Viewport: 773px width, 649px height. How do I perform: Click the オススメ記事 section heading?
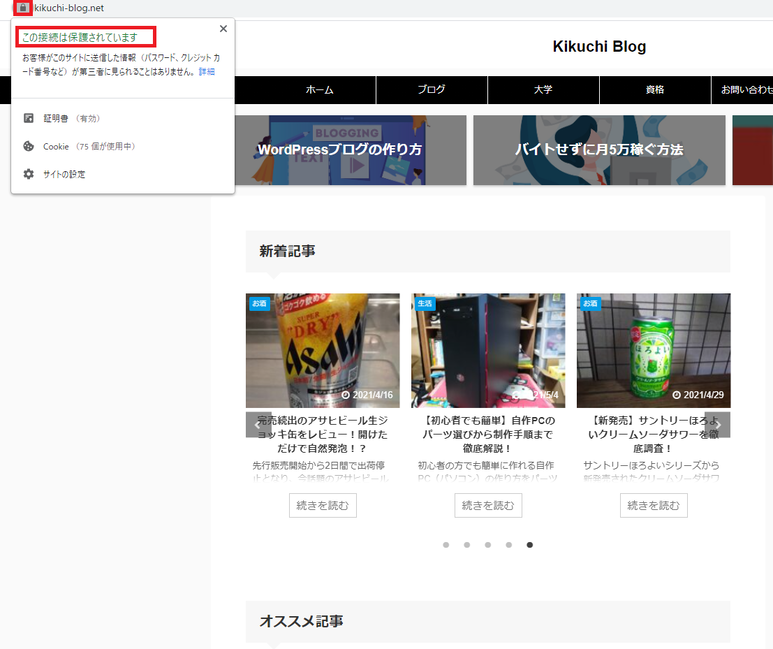[x=301, y=621]
